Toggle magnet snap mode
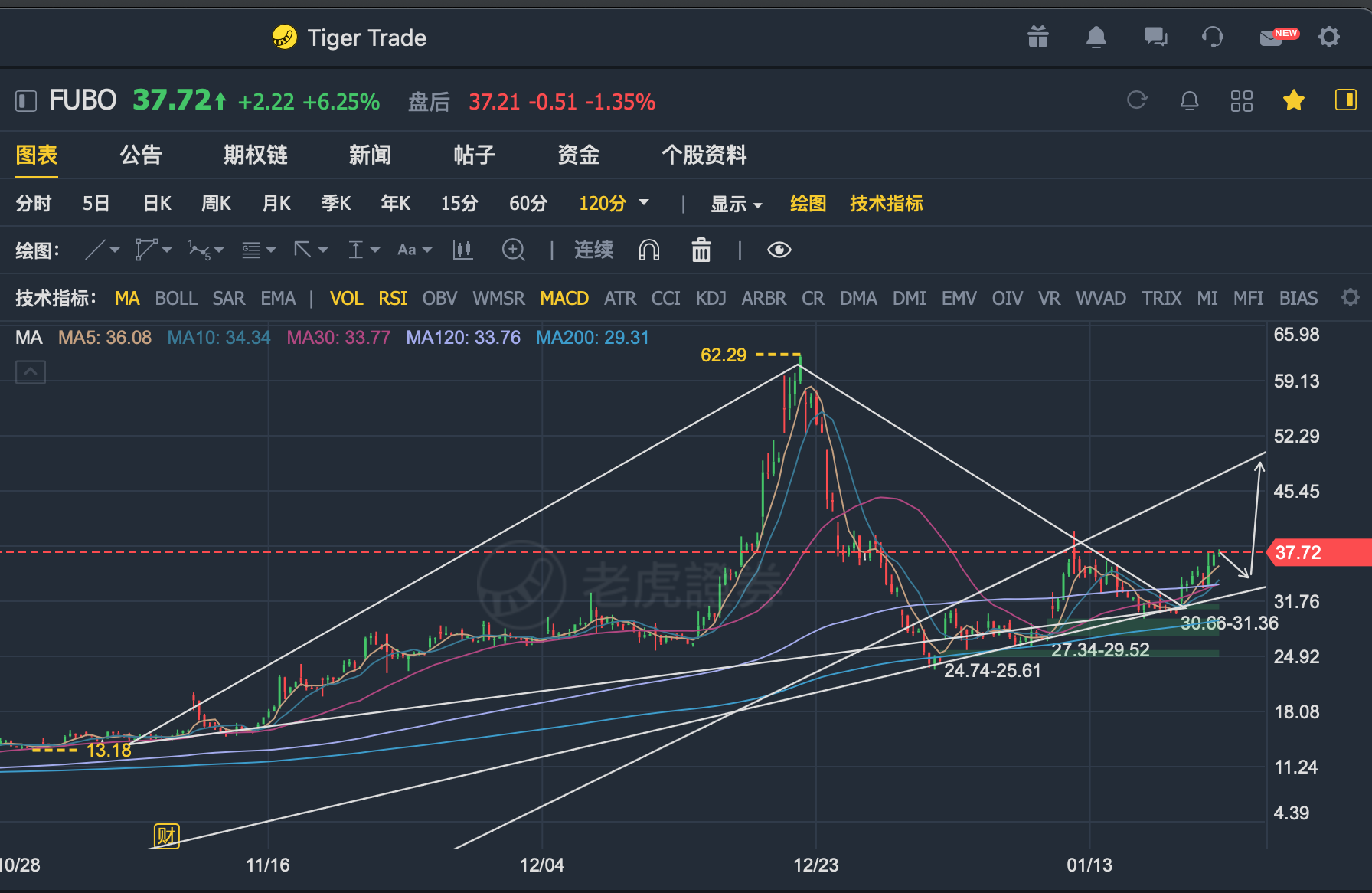 pos(649,250)
